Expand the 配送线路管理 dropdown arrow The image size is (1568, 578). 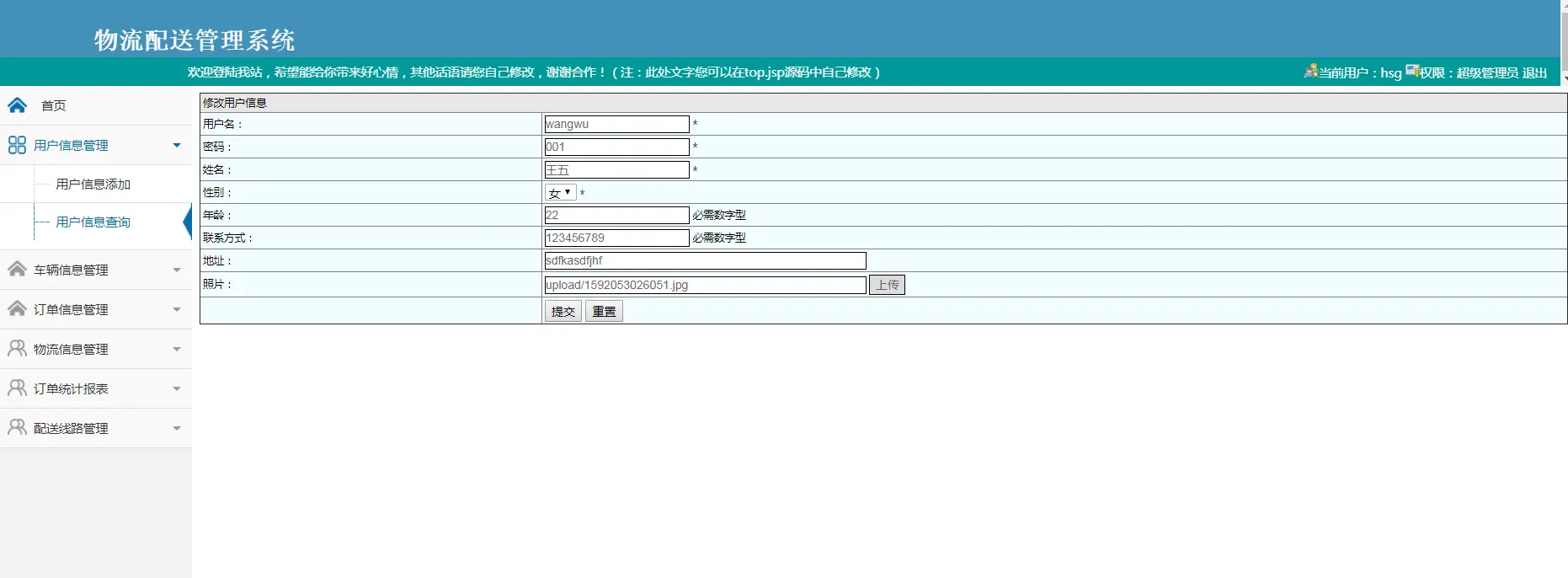tap(177, 428)
